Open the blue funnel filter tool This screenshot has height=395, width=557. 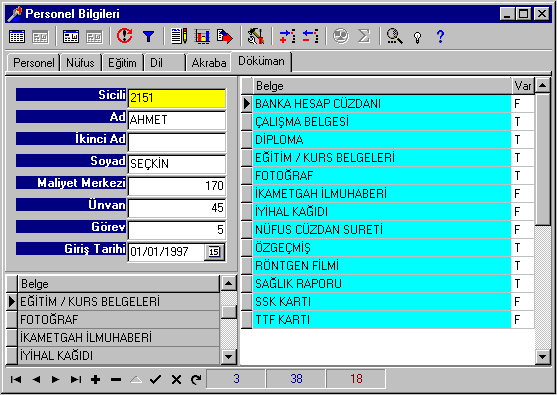(x=148, y=36)
